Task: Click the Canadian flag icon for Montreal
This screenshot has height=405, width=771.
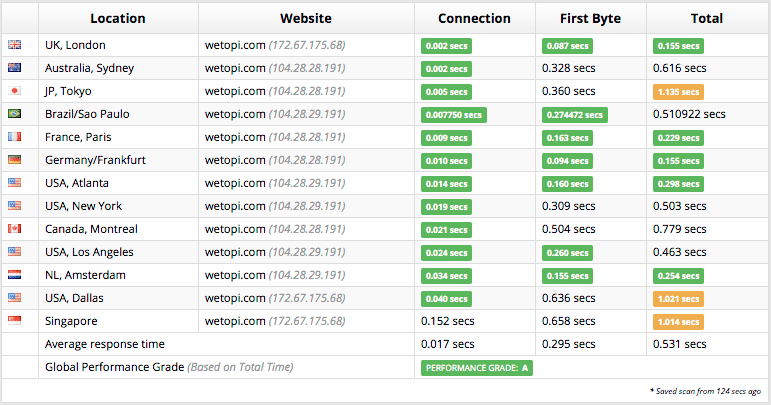Action: tap(15, 229)
